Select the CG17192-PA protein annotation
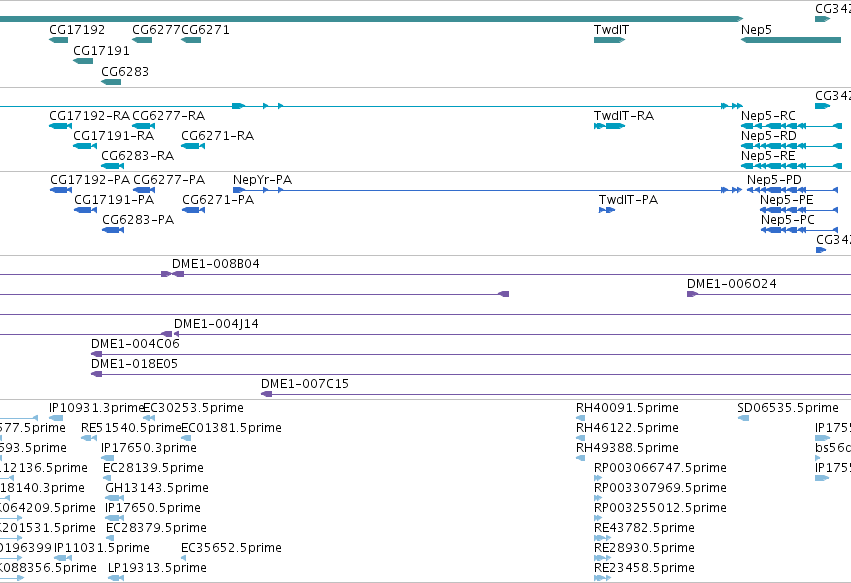851x583 pixels. coord(61,190)
